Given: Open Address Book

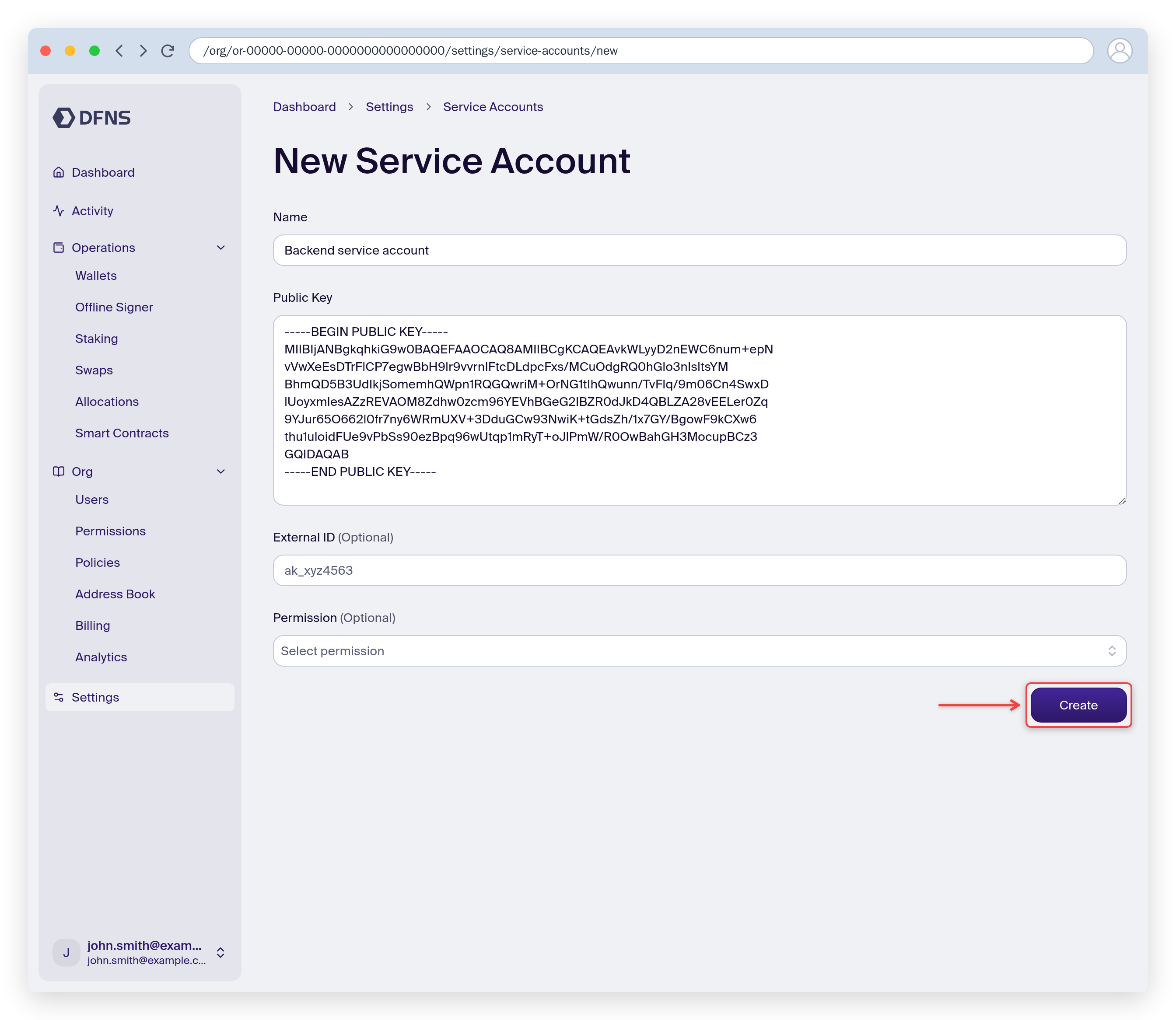Looking at the screenshot, I should click(115, 594).
